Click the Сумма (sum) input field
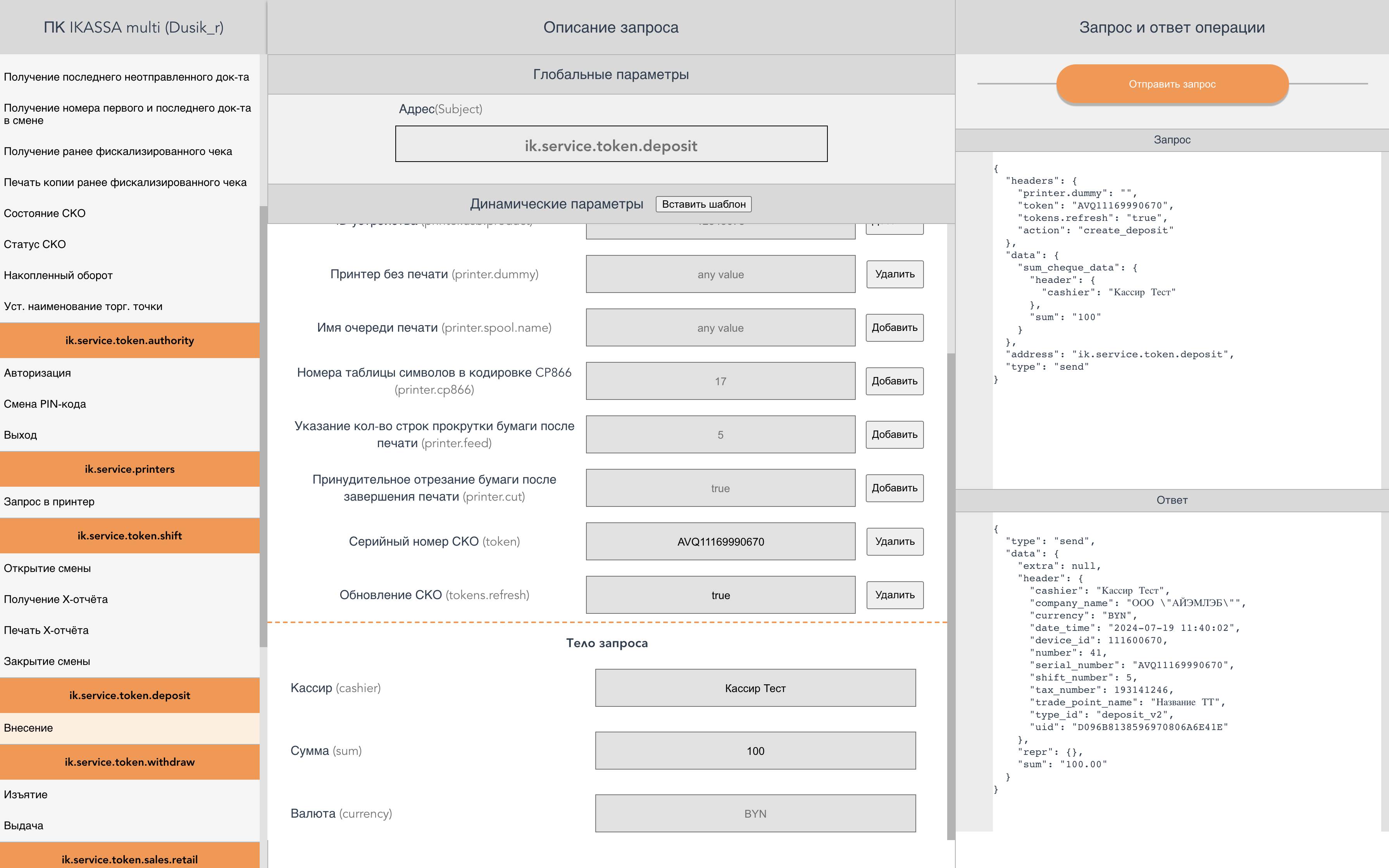Screen dimensions: 1389x868 (755, 751)
